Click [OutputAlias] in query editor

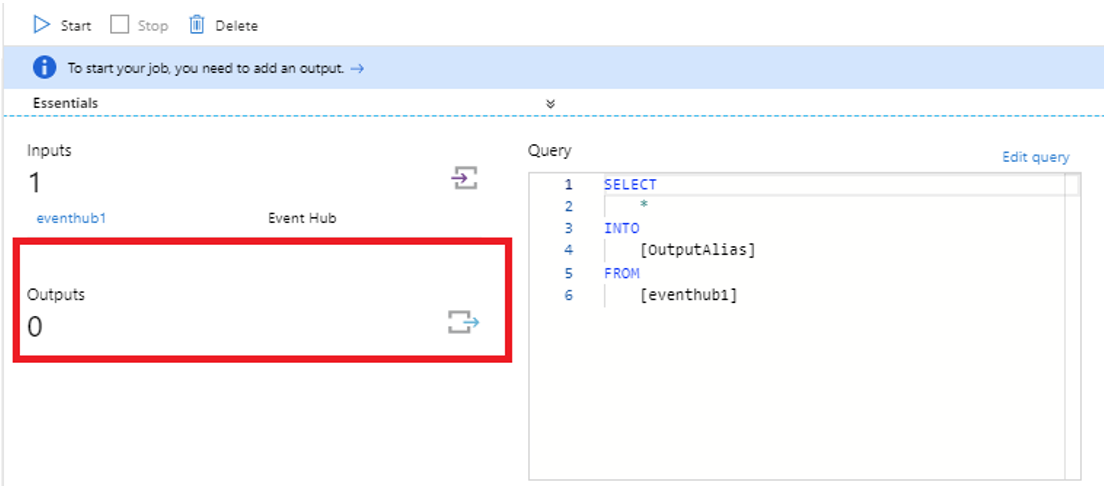tap(697, 250)
